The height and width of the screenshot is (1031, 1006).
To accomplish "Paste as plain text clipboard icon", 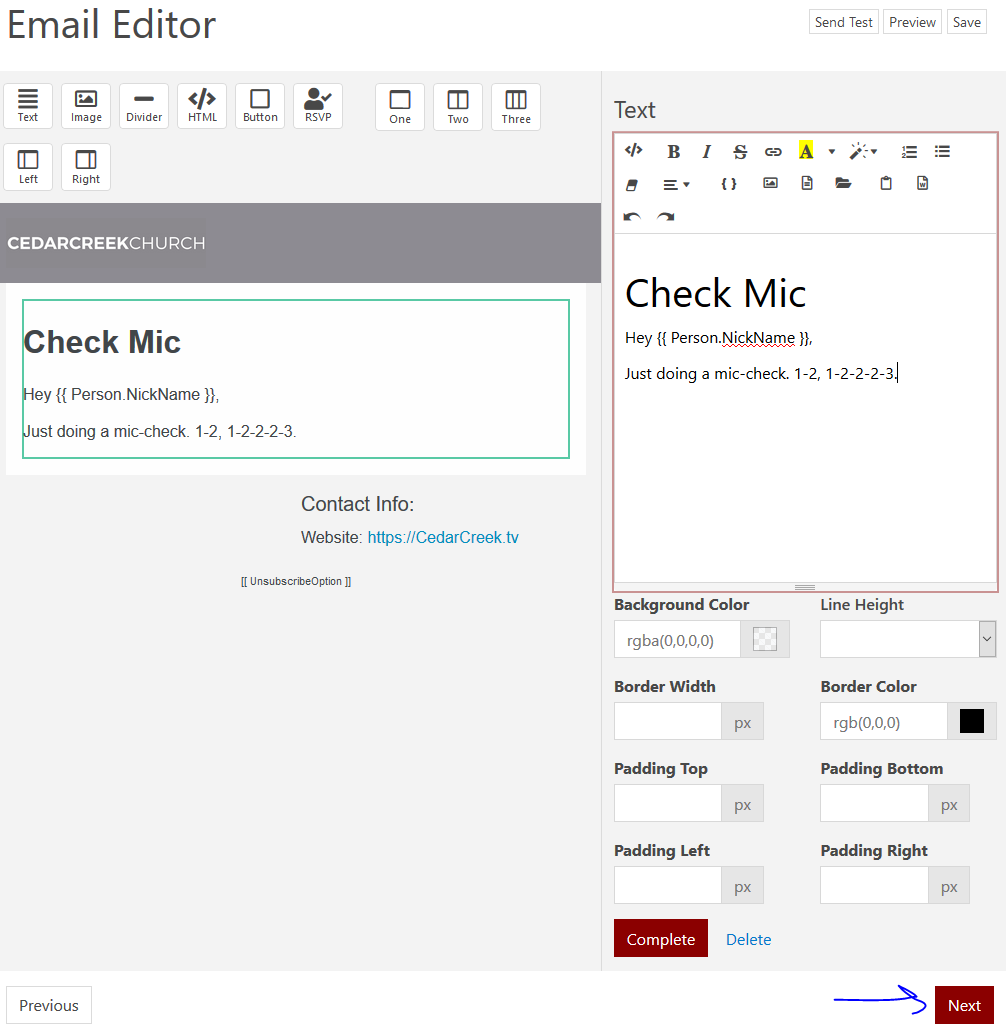I will click(886, 183).
